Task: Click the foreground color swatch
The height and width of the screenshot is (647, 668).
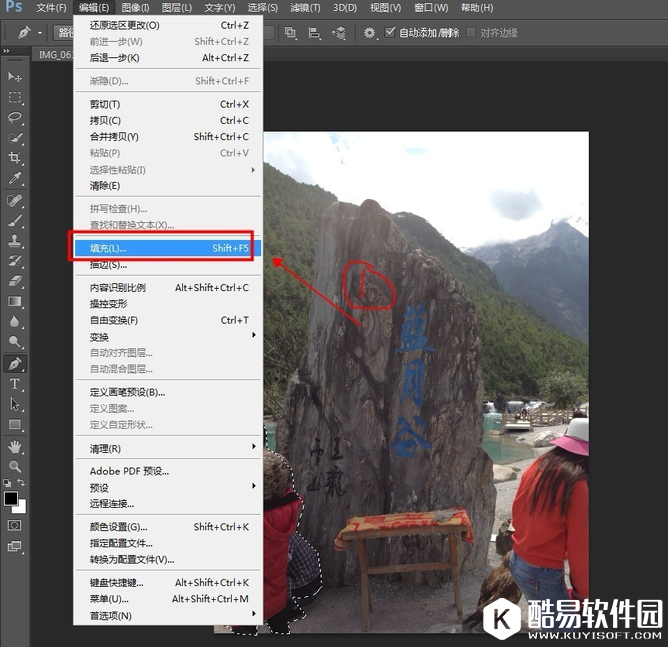Action: [x=11, y=497]
